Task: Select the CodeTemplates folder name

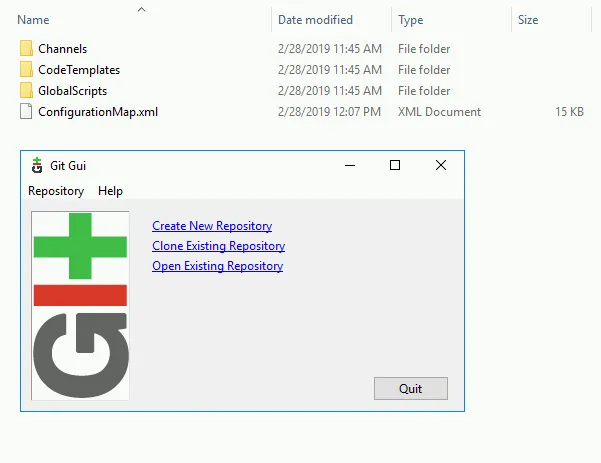Action: 79,70
